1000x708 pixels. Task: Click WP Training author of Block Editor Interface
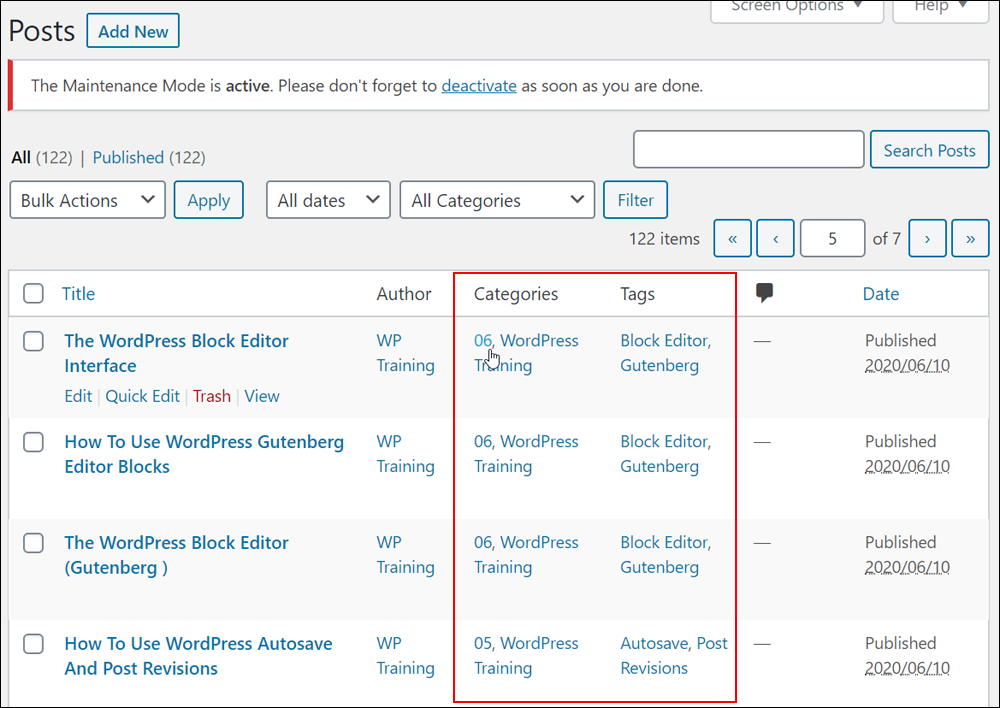click(405, 353)
